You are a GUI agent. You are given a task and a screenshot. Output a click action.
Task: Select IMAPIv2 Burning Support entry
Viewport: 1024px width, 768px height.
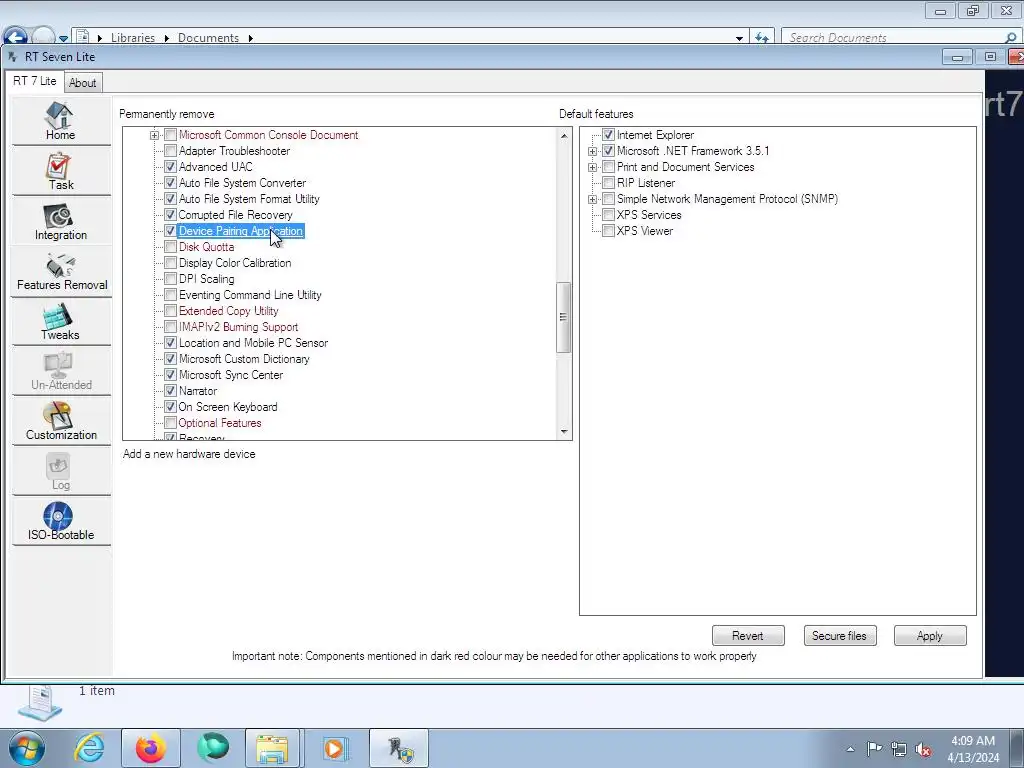(x=238, y=327)
